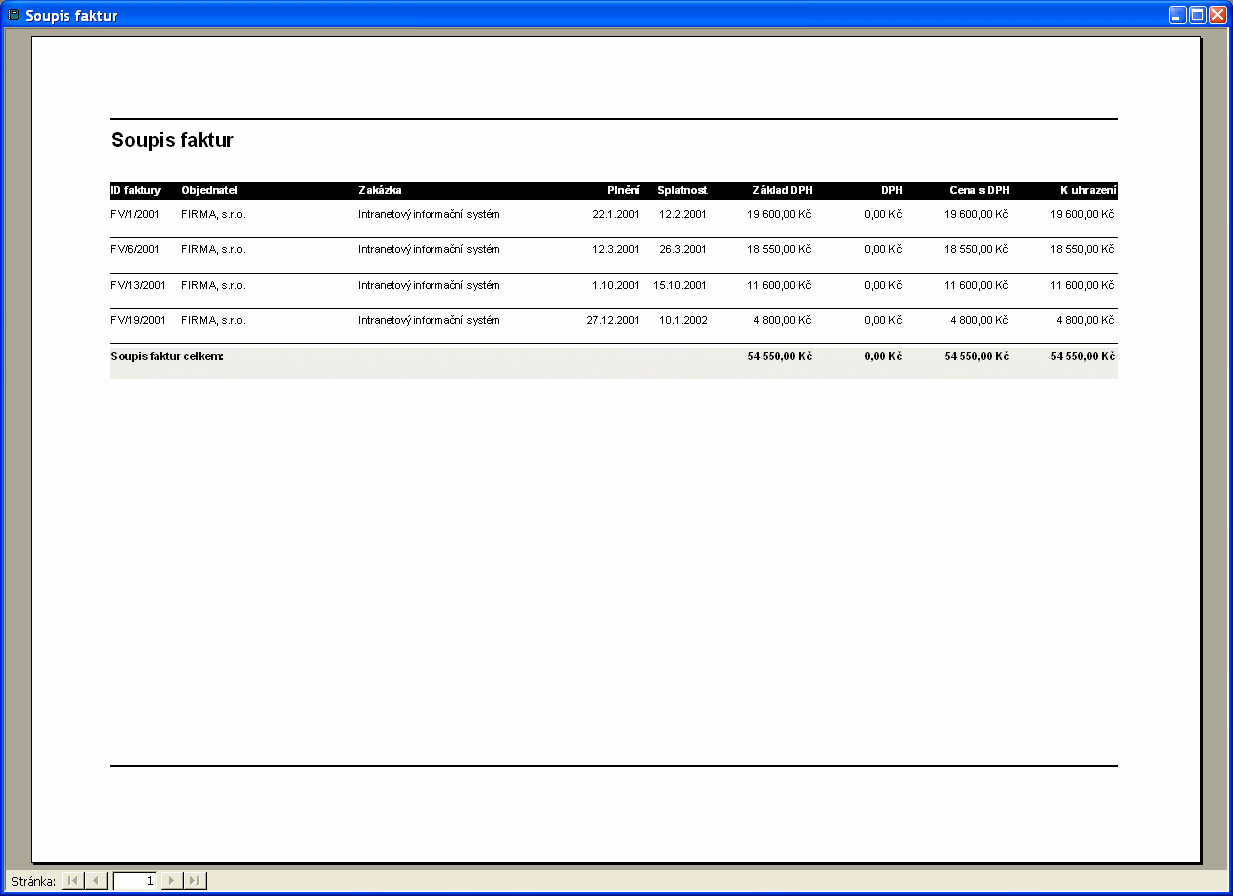This screenshot has height=896, width=1233.
Task: Go to the next report page
Action: pyautogui.click(x=172, y=880)
